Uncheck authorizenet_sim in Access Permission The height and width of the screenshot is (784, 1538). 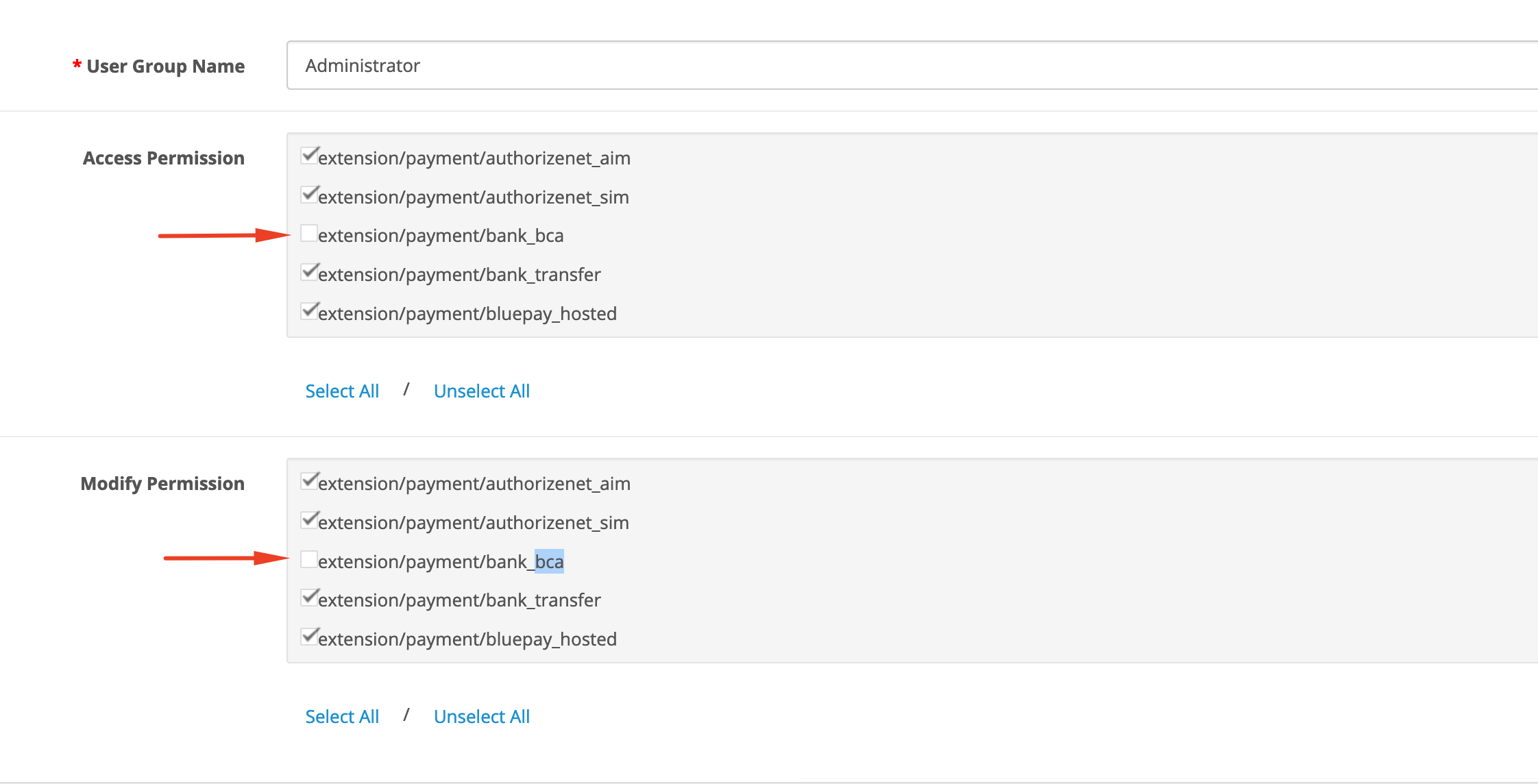(x=309, y=195)
